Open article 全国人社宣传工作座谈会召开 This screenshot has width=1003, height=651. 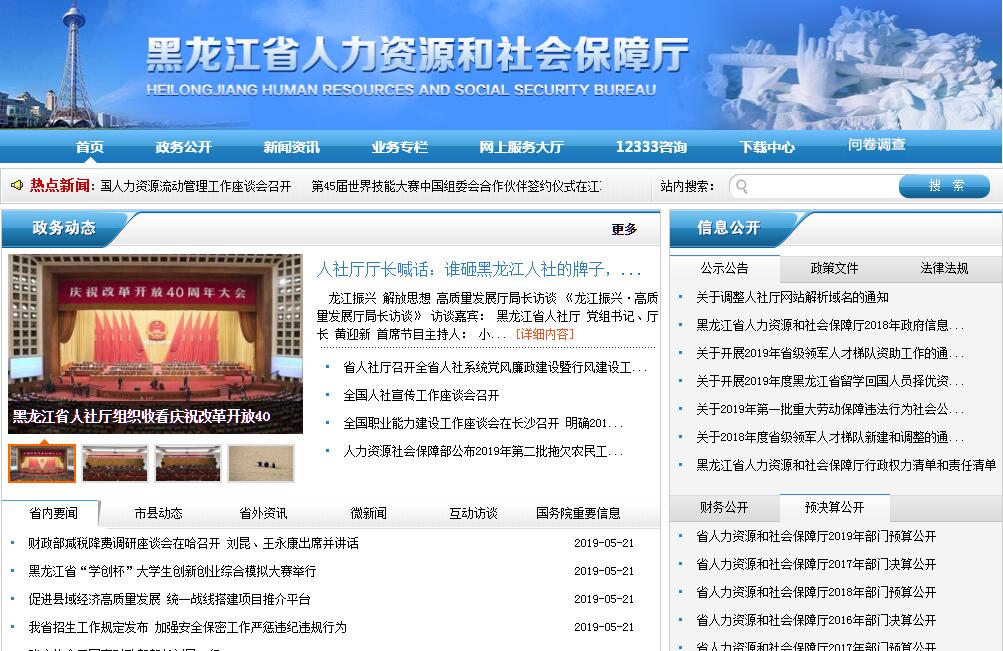pyautogui.click(x=421, y=395)
